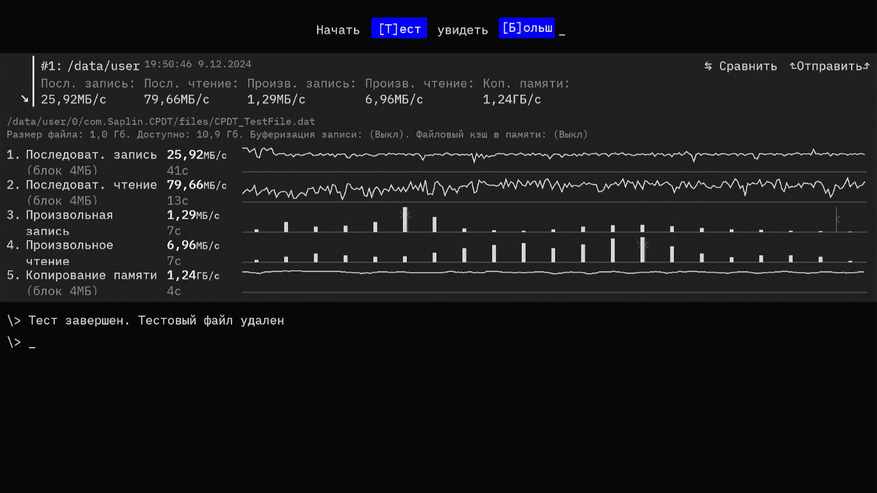Click the sequential write speed line graph
Viewport: 877px width, 493px height.
point(554,155)
